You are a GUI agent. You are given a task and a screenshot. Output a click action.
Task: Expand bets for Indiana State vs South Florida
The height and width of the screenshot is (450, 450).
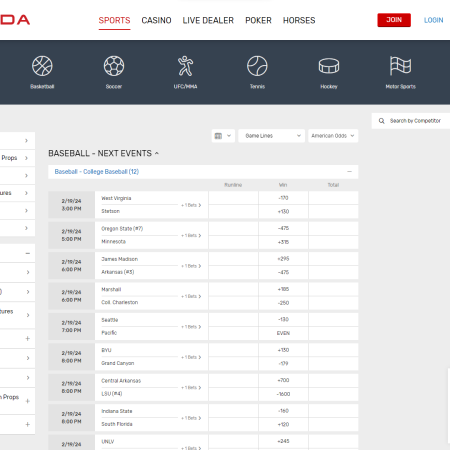point(191,418)
